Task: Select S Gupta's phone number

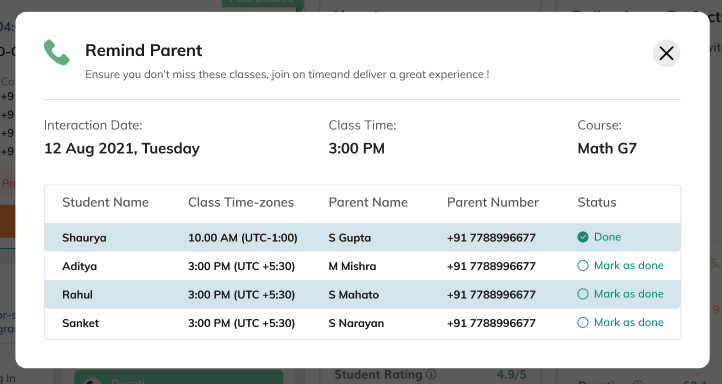Action: 491,238
